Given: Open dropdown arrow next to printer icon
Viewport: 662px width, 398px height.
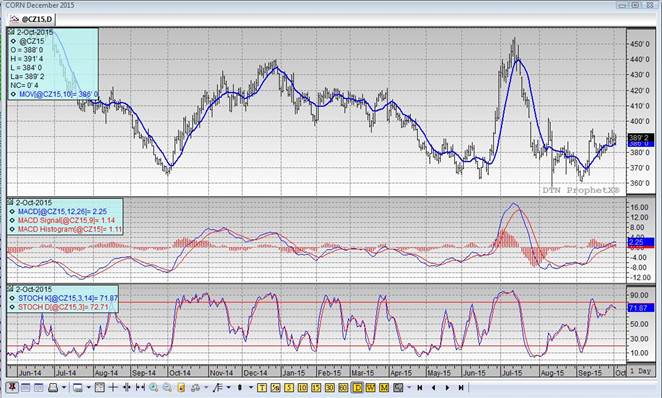Looking at the screenshot, I should [x=64, y=387].
